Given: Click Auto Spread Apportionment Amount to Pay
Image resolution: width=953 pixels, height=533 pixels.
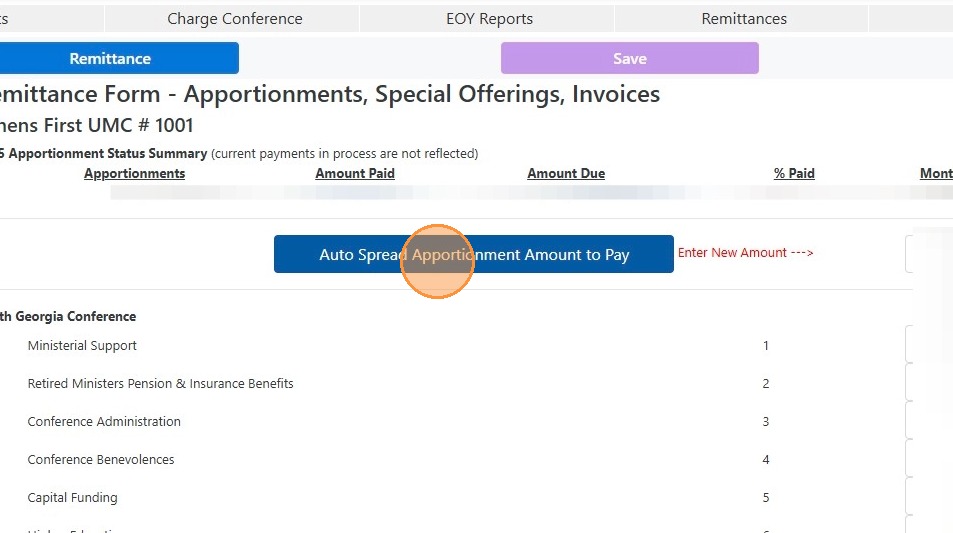Looking at the screenshot, I should pos(473,255).
